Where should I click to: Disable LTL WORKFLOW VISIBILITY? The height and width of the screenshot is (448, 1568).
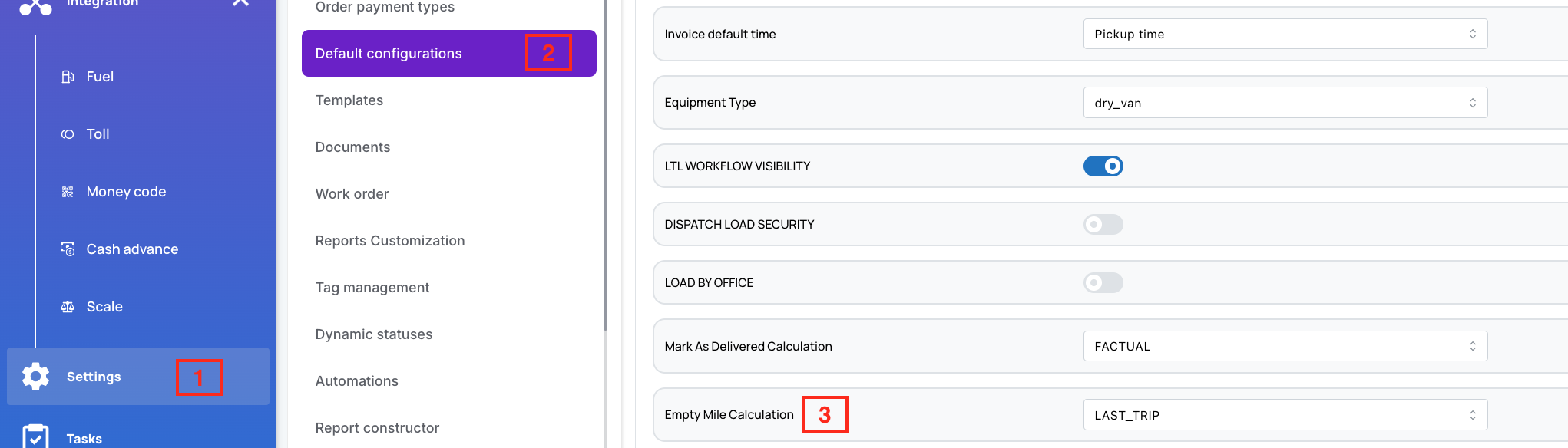tap(1103, 166)
